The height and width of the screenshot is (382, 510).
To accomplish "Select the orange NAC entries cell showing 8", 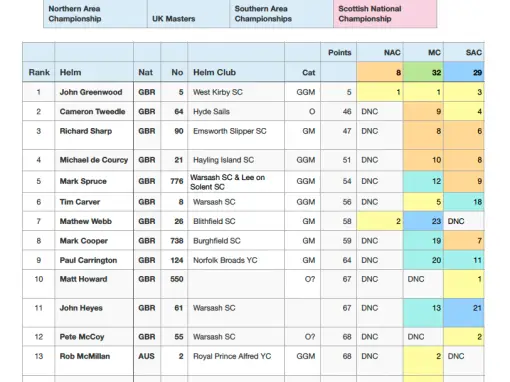I will click(x=380, y=72).
